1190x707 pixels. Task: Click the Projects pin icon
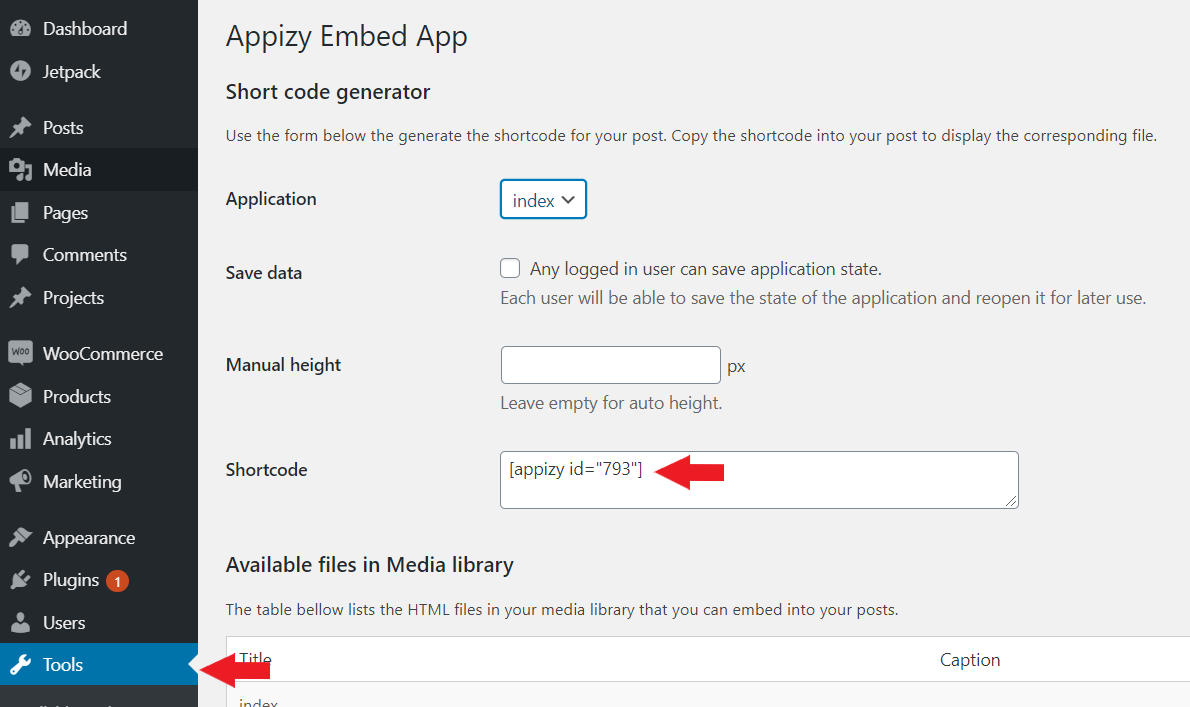20,297
